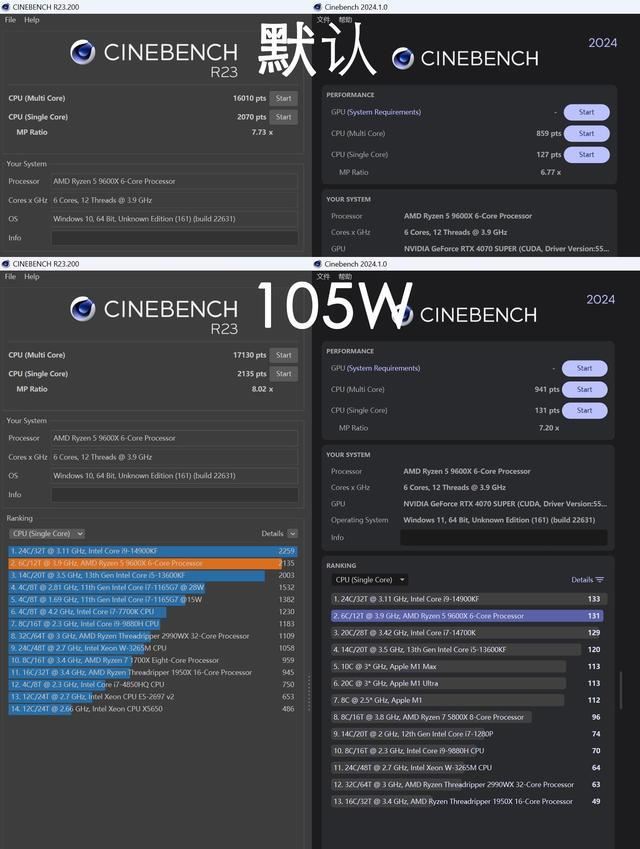Open Help menu in R23 window showing 16010 pts
Image resolution: width=640 pixels, height=849 pixels.
(31, 19)
